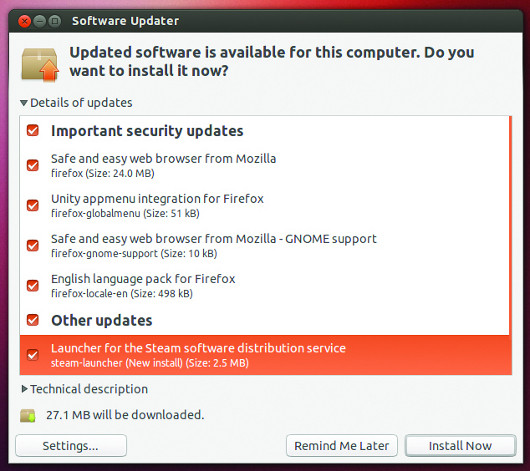The height and width of the screenshot is (471, 530).
Task: Choose Remind Me Later
Action: click(342, 446)
